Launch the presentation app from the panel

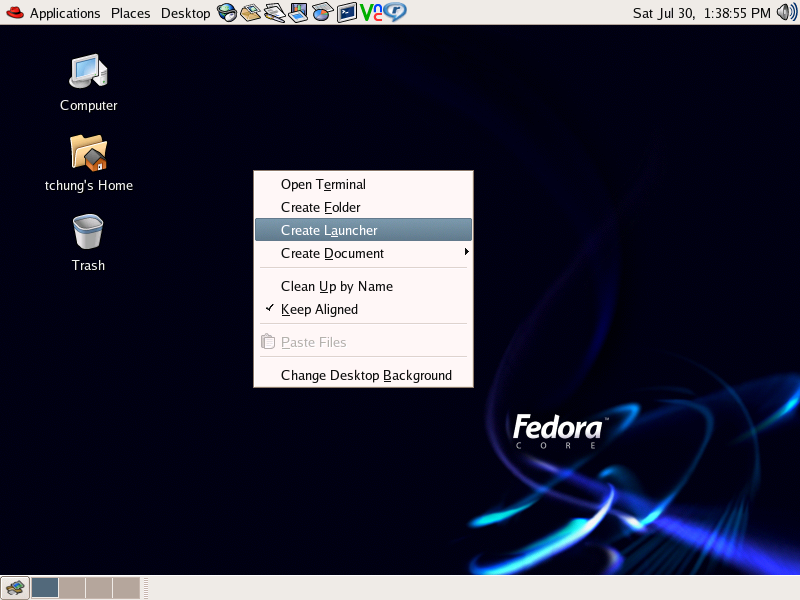coord(298,12)
